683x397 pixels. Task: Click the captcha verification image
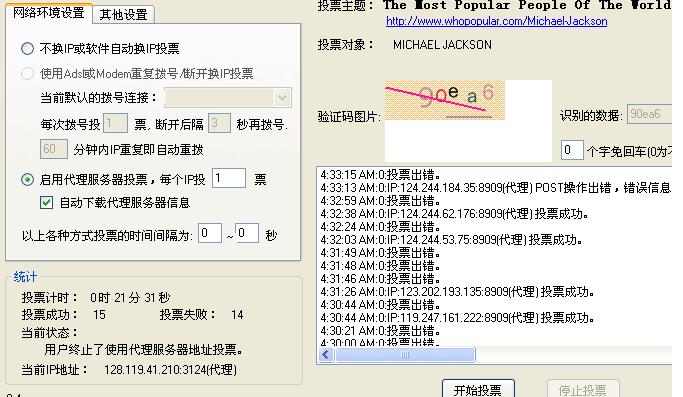[445, 100]
